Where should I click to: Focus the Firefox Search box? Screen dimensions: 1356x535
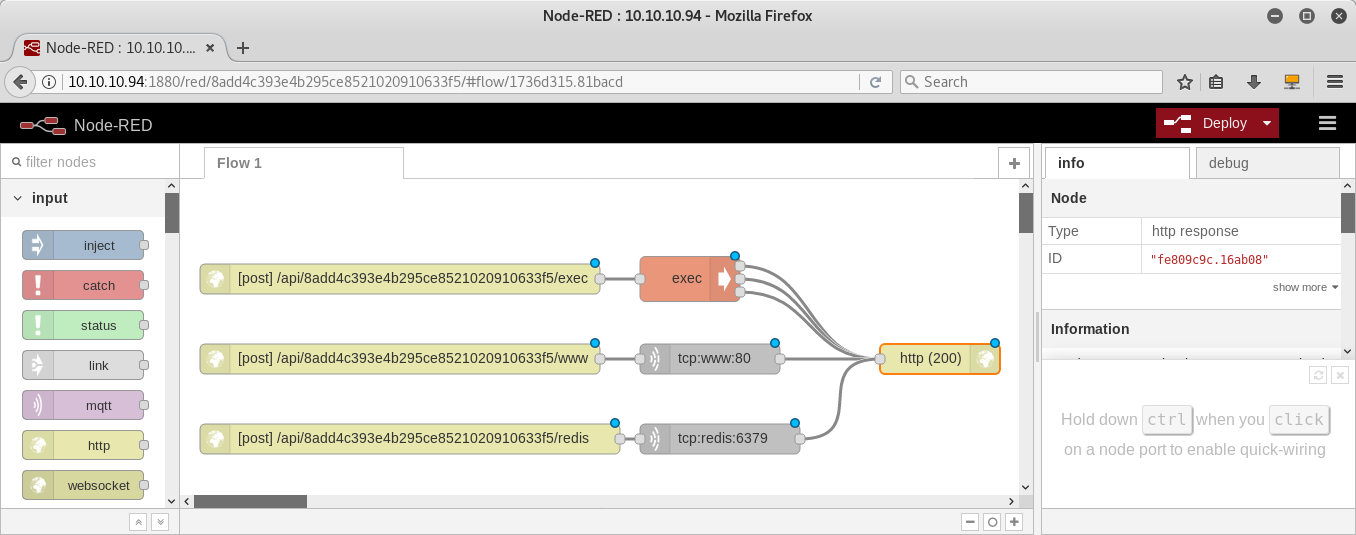1031,82
